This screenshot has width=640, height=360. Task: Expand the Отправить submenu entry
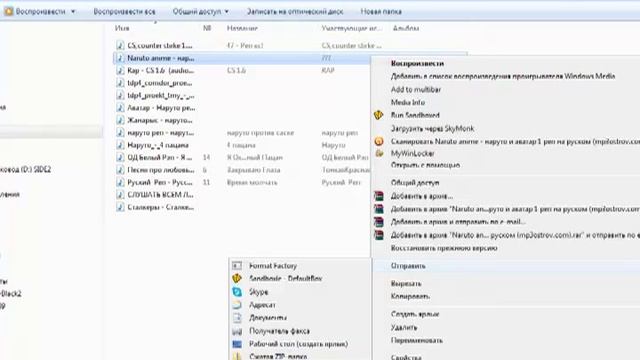(408, 266)
